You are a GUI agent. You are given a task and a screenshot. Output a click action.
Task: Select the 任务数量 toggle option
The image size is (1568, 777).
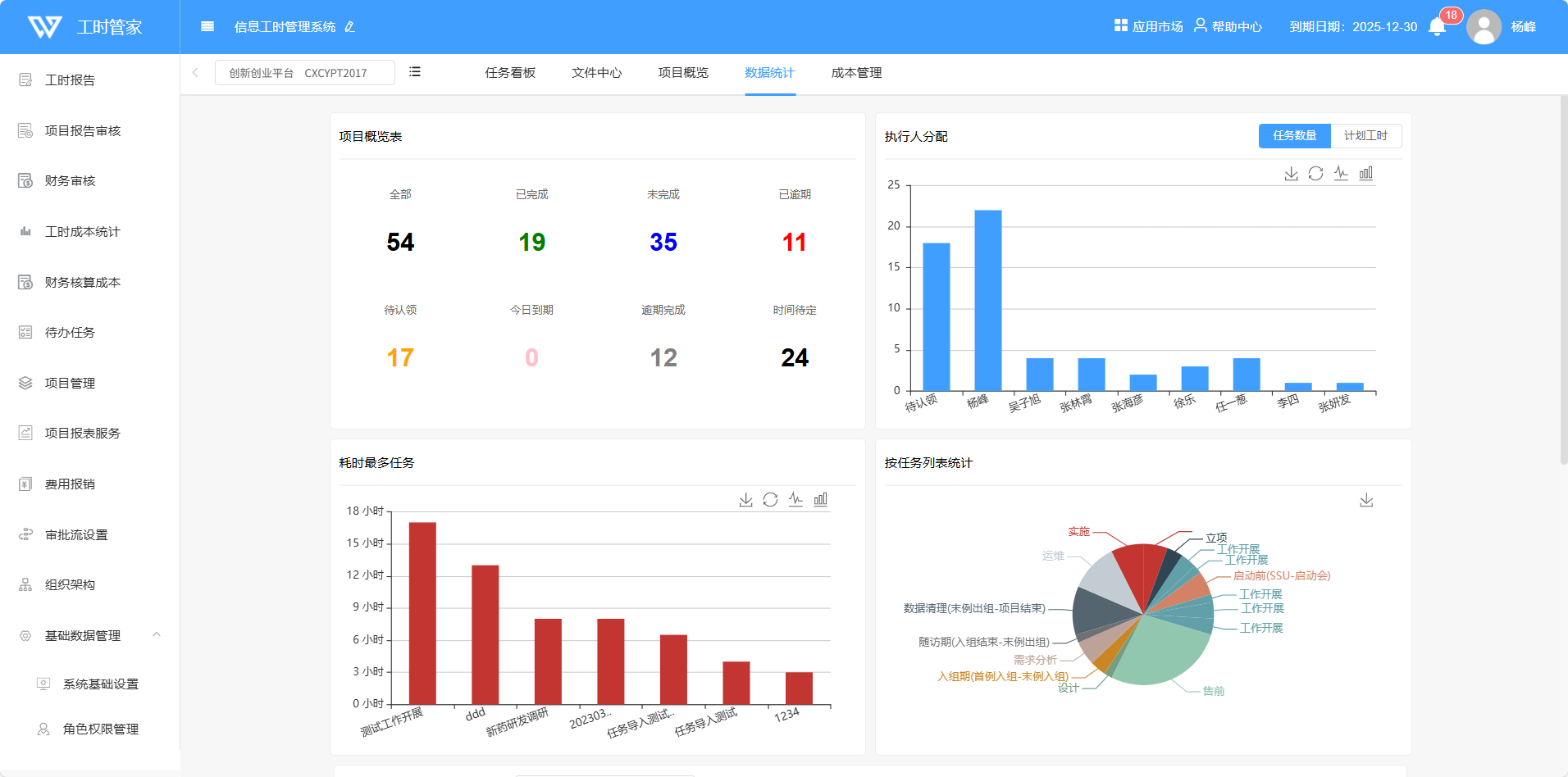1294,136
